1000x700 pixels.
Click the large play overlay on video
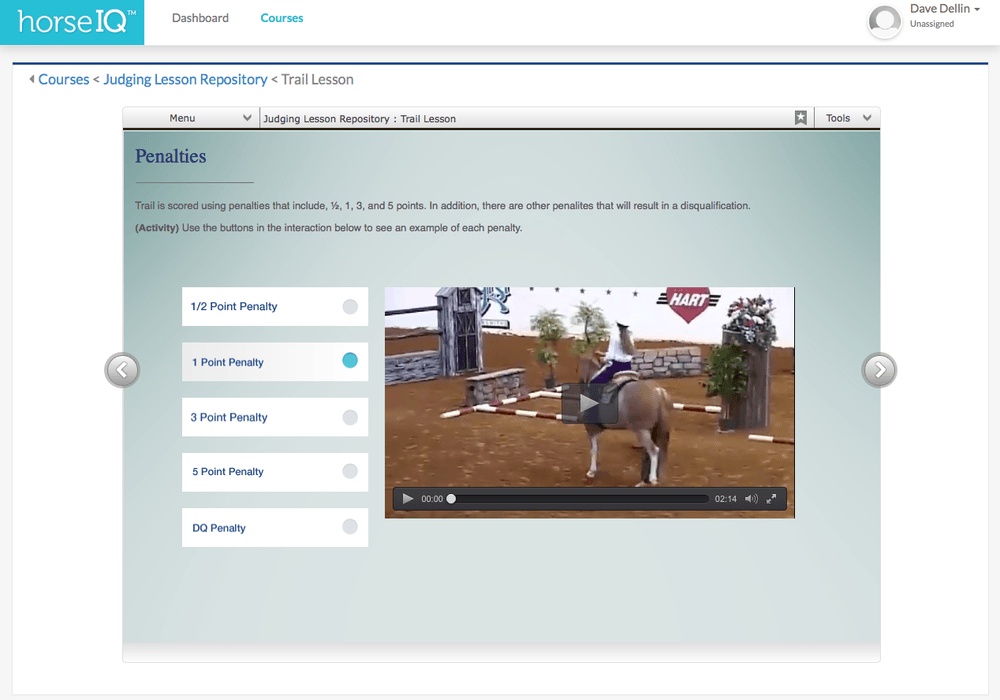(x=589, y=403)
